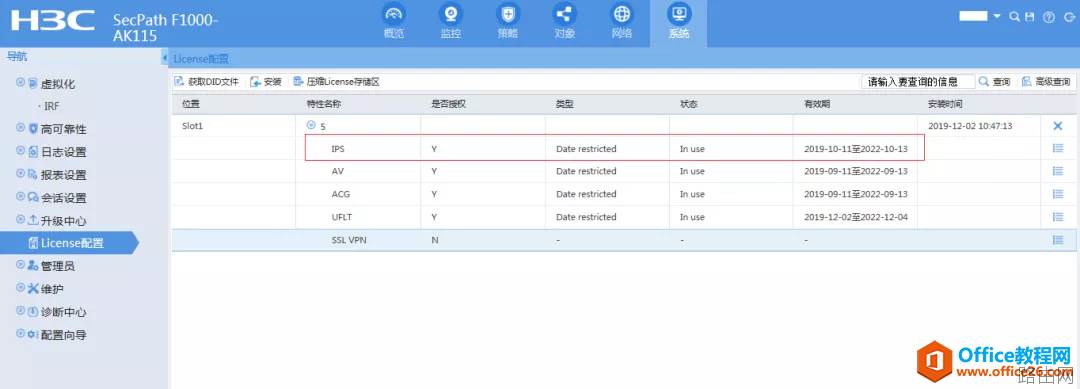This screenshot has width=1080, height=389.
Task: Click 升级中心 upload icon
Action: (33, 220)
